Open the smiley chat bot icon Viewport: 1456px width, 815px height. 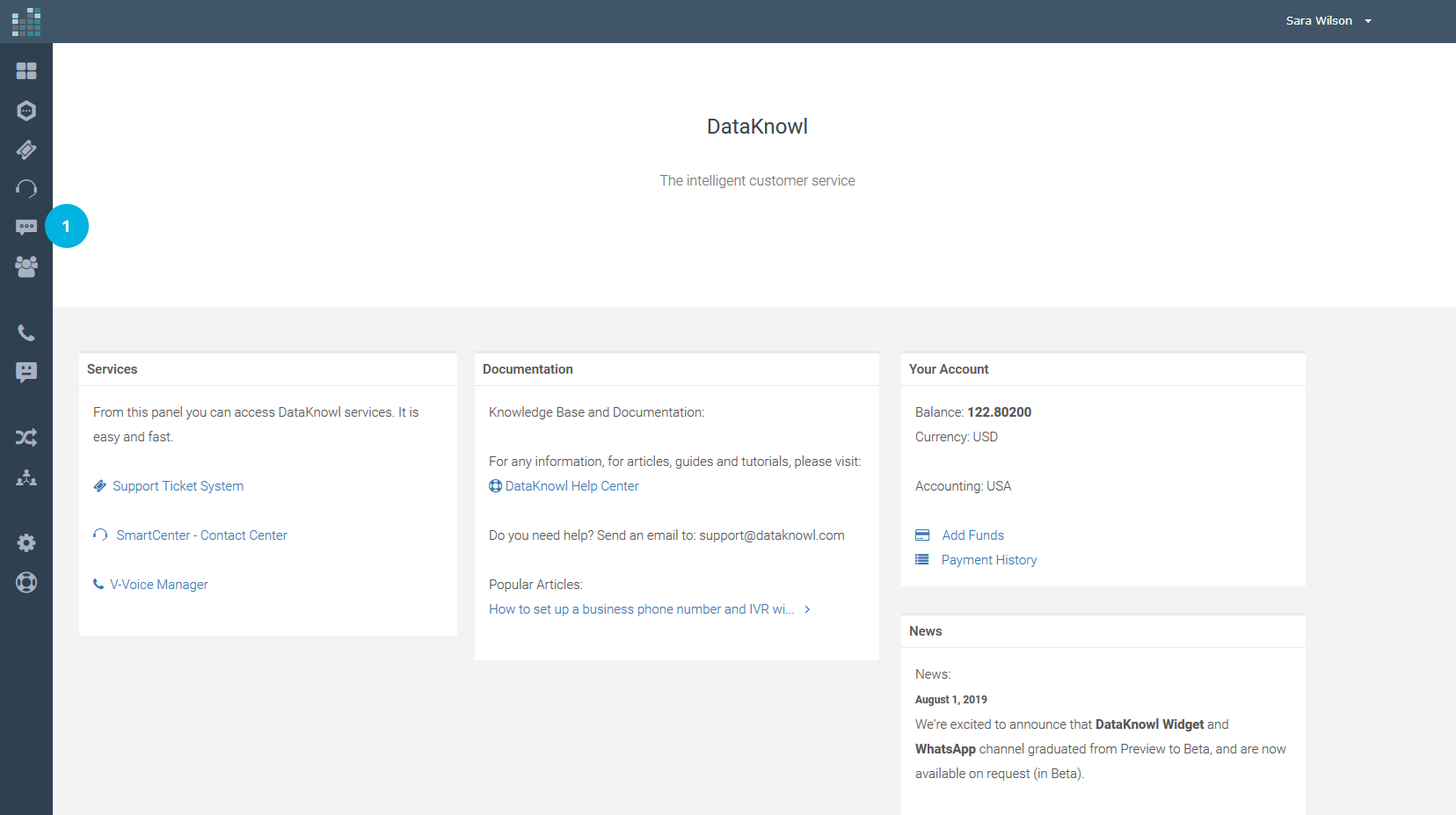tap(26, 372)
